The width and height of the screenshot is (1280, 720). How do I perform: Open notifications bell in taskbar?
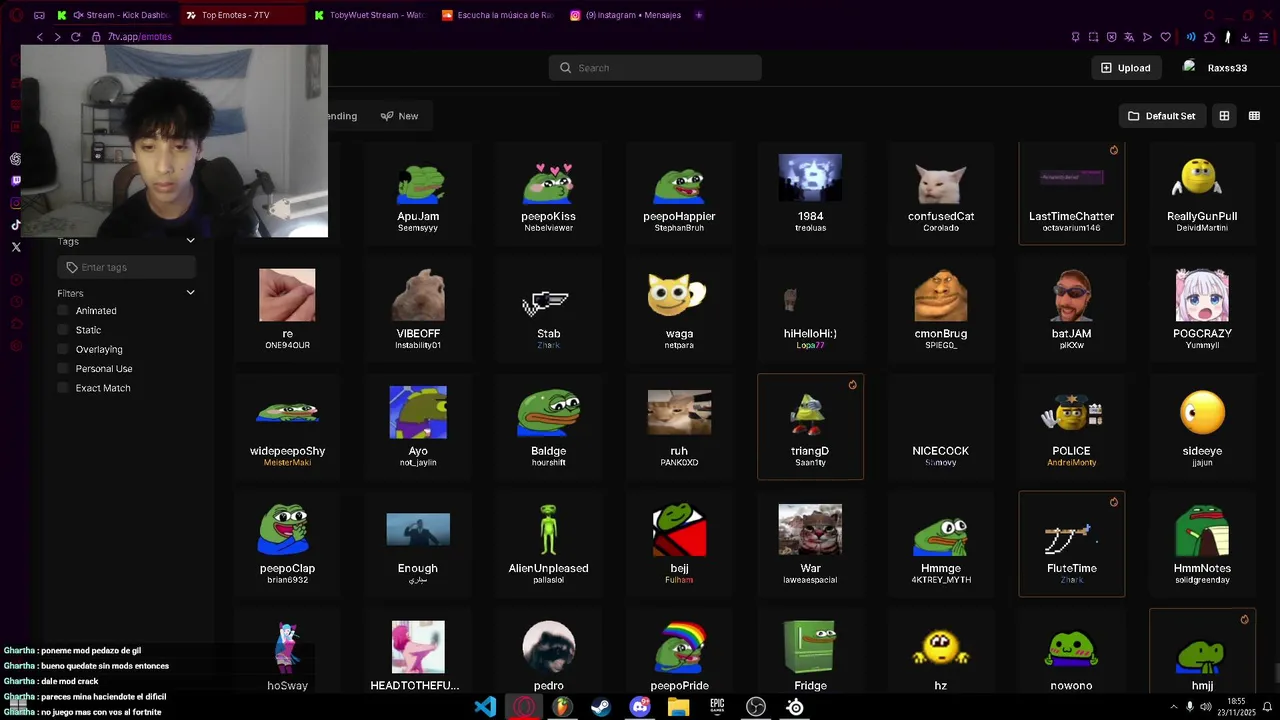[1267, 707]
